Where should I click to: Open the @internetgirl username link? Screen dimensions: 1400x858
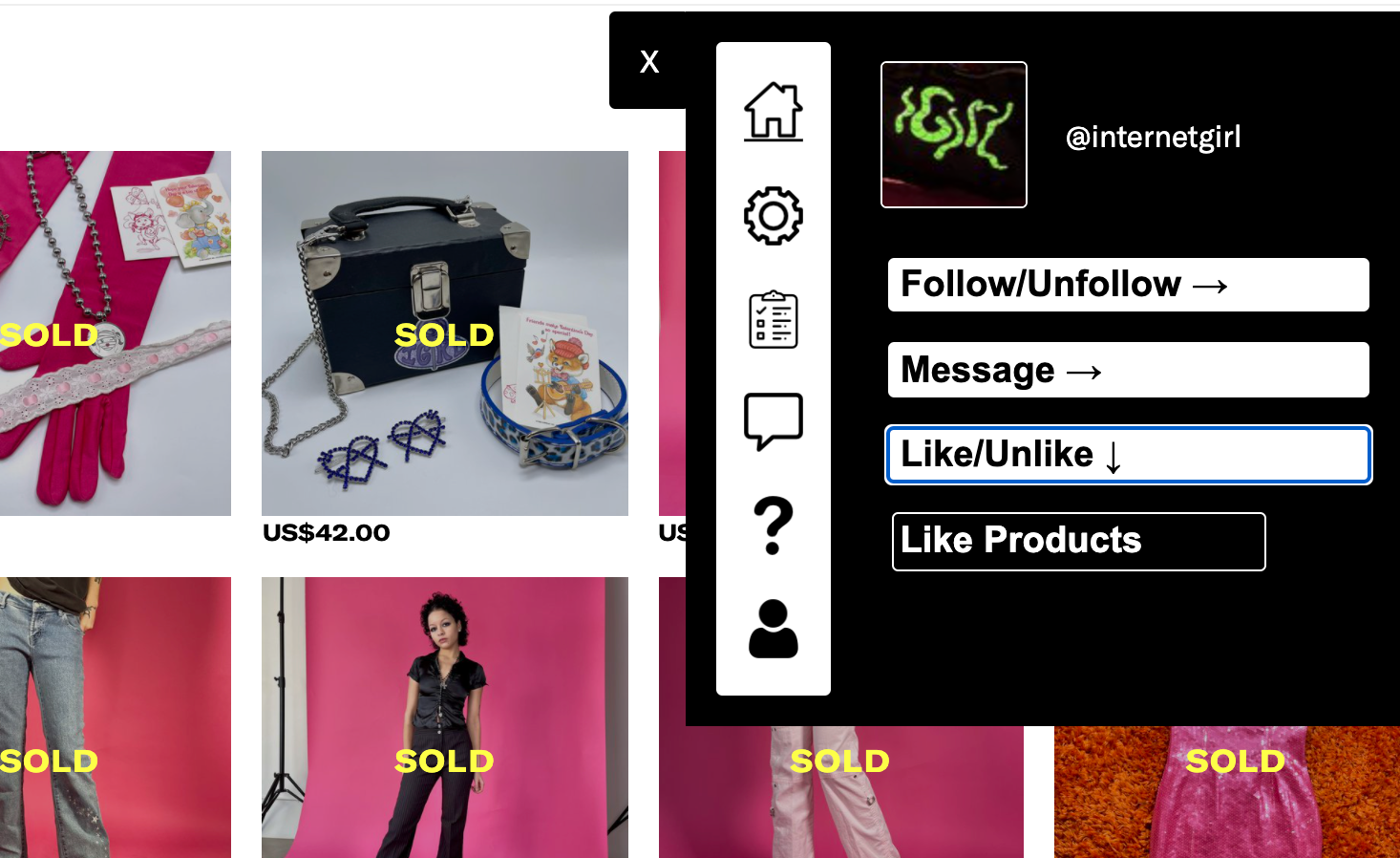click(1154, 137)
